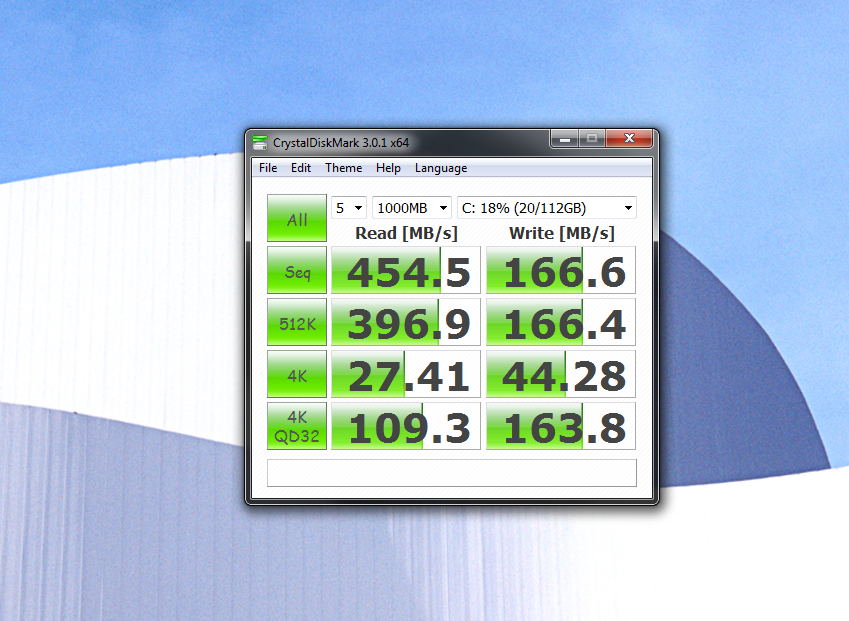Click the Read [MB/s] column header
Viewport: 849px width, 621px height.
406,233
